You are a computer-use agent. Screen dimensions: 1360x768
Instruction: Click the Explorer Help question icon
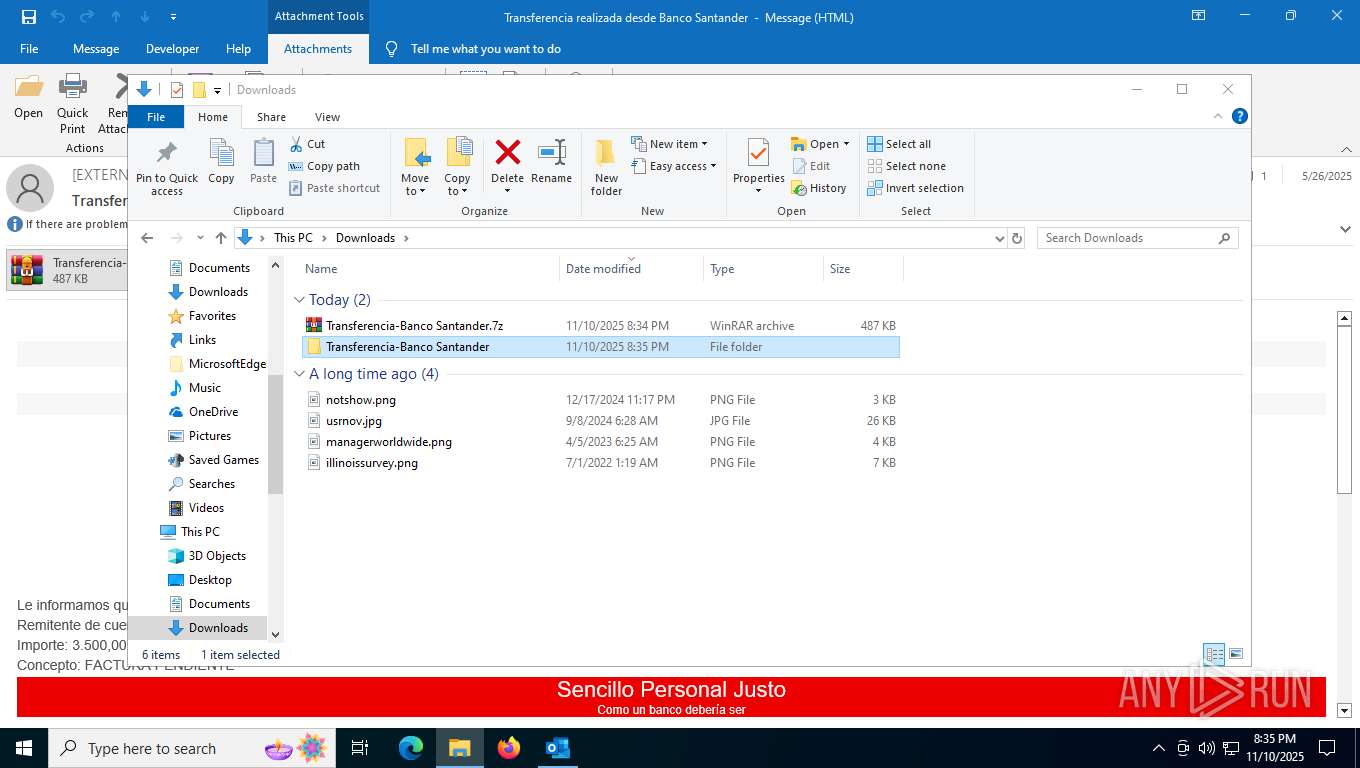point(1240,116)
